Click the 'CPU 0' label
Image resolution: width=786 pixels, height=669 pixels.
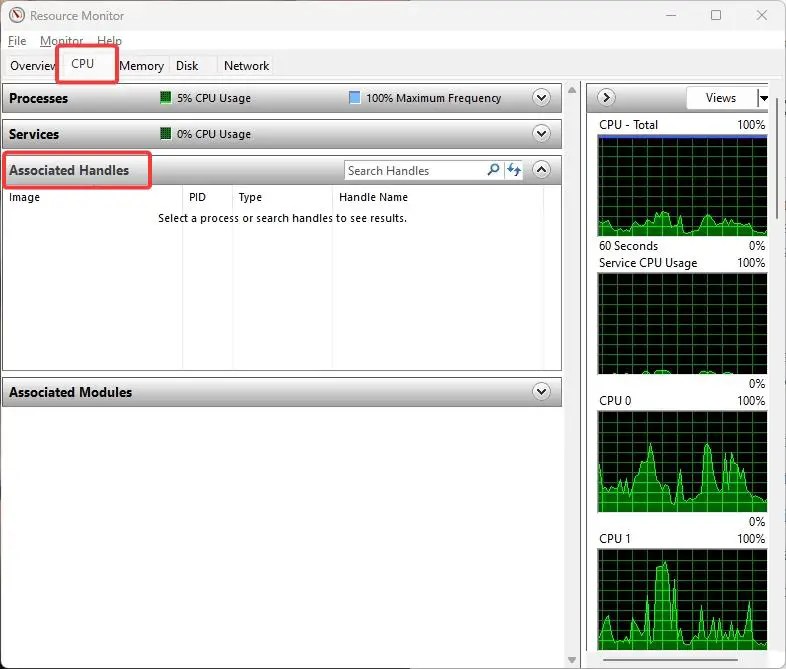615,401
